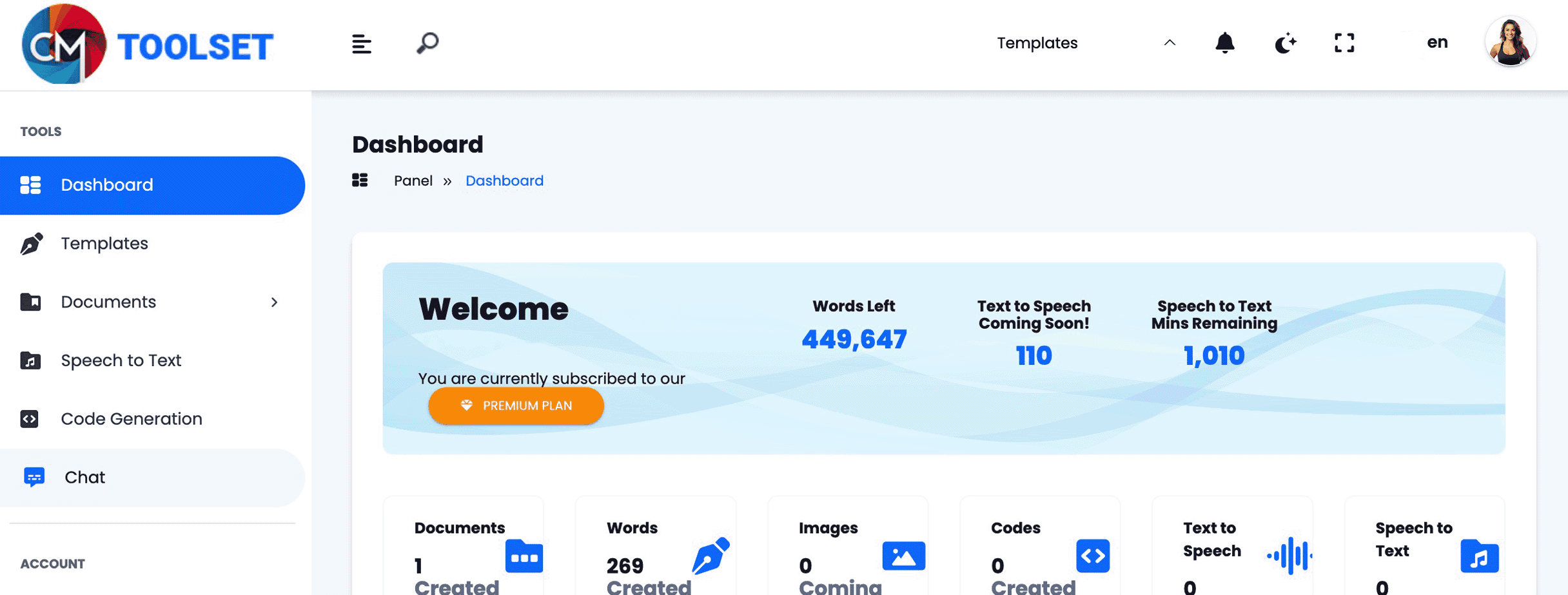
Task: Collapse Templates selector using the chevron arrow
Action: 1170,43
